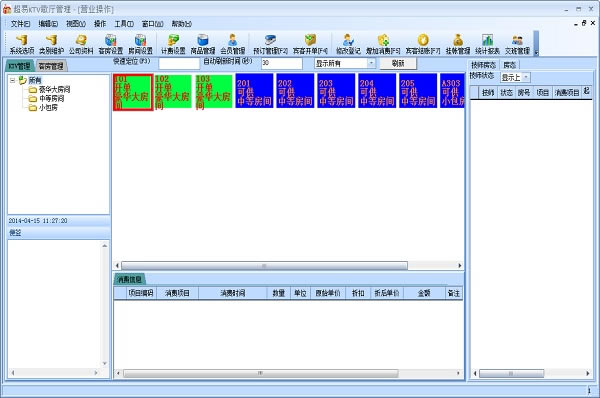Viewport: 600px width, 398px height.
Task: Open the 操作 menu
Action: click(100, 24)
